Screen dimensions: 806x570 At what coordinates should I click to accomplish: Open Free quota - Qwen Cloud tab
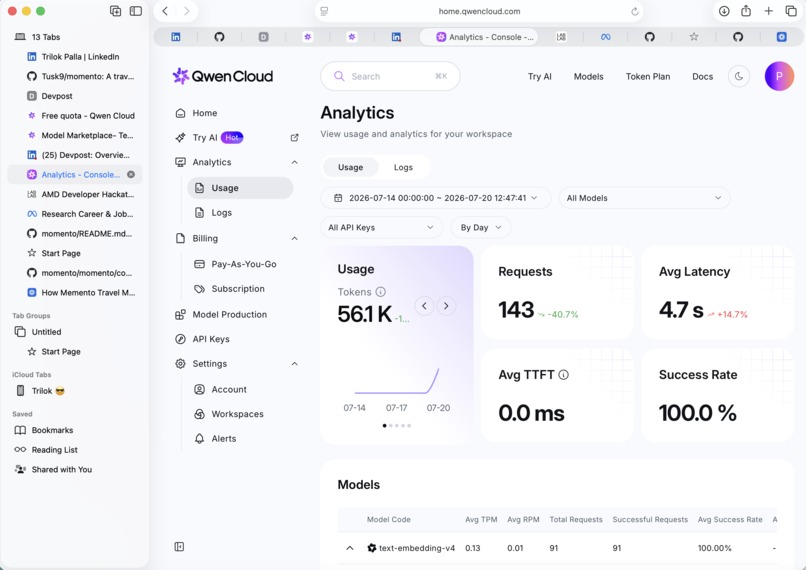75,116
